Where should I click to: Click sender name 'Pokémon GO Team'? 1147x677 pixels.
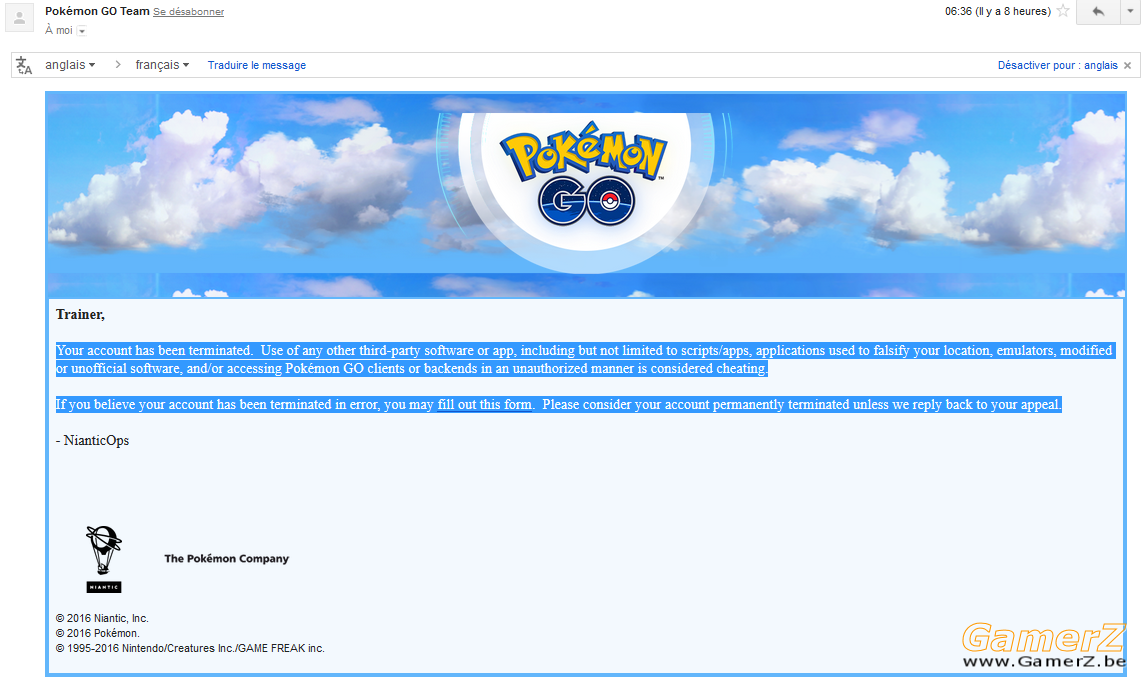[x=97, y=11]
